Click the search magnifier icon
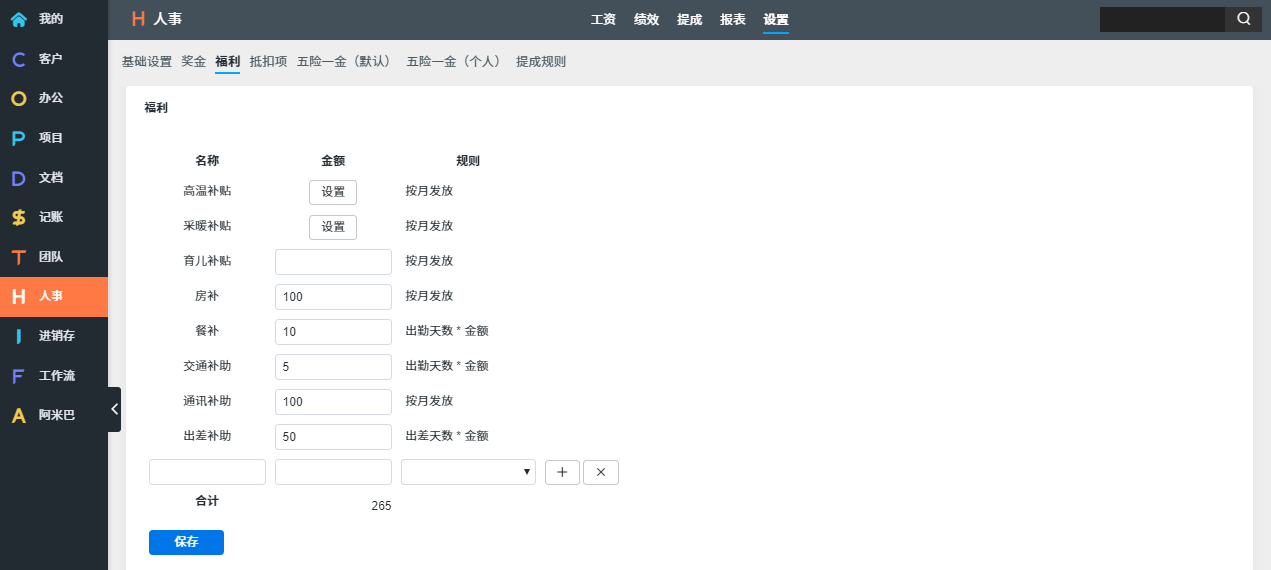1271x570 pixels. click(x=1243, y=19)
